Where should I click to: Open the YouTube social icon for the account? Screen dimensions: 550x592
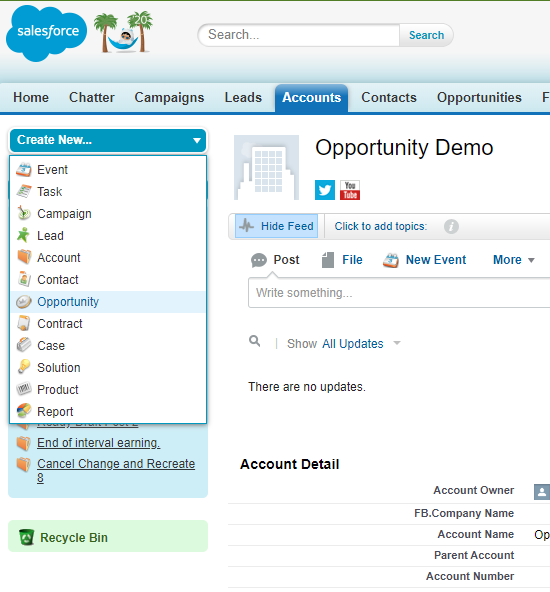[x=350, y=190]
